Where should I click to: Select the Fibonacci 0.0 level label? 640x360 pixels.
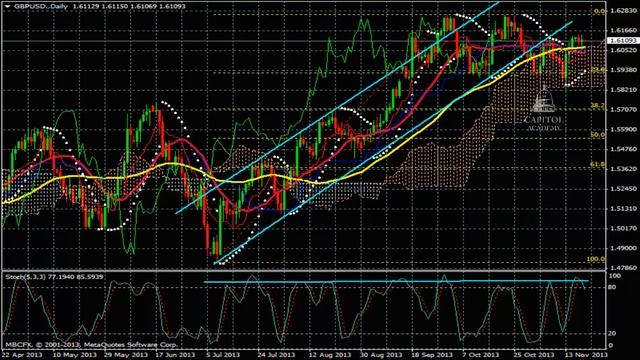pos(600,11)
